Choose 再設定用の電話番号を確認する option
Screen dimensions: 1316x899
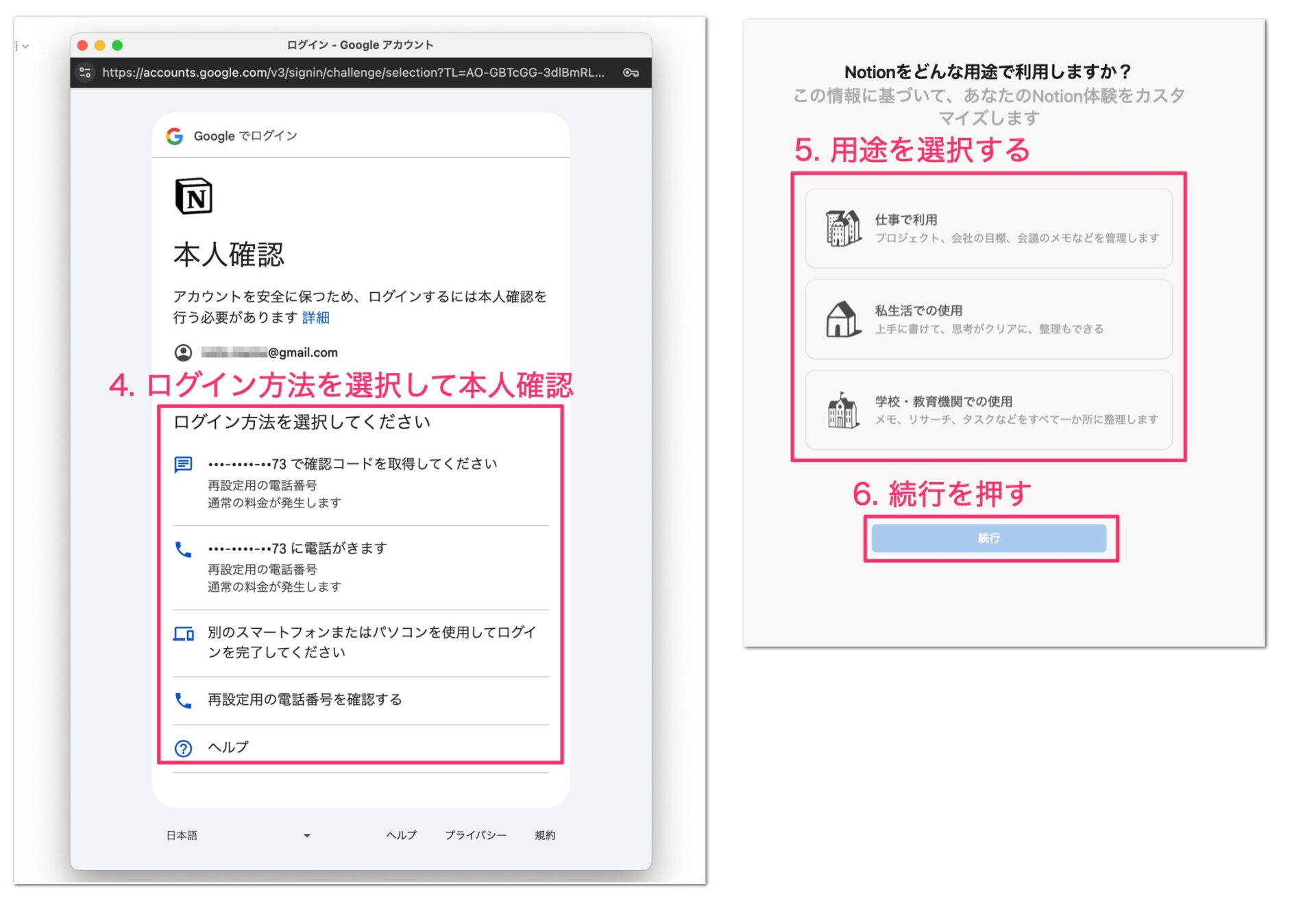303,700
